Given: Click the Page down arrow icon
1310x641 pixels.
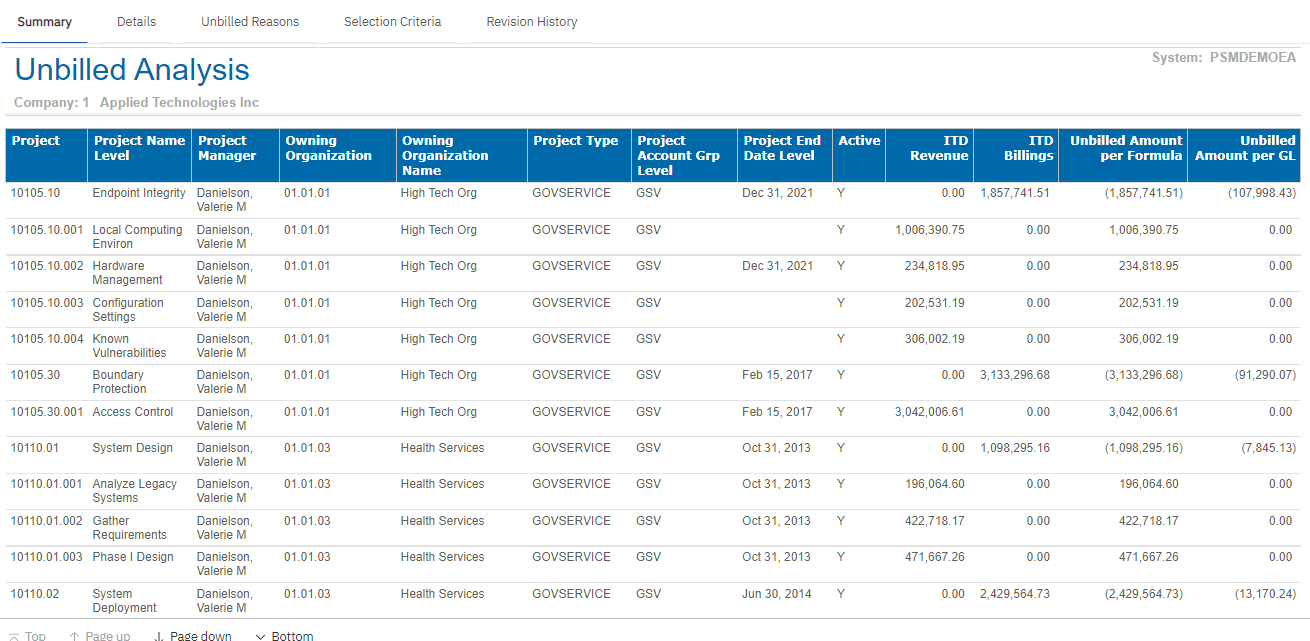Looking at the screenshot, I should tap(159, 636).
